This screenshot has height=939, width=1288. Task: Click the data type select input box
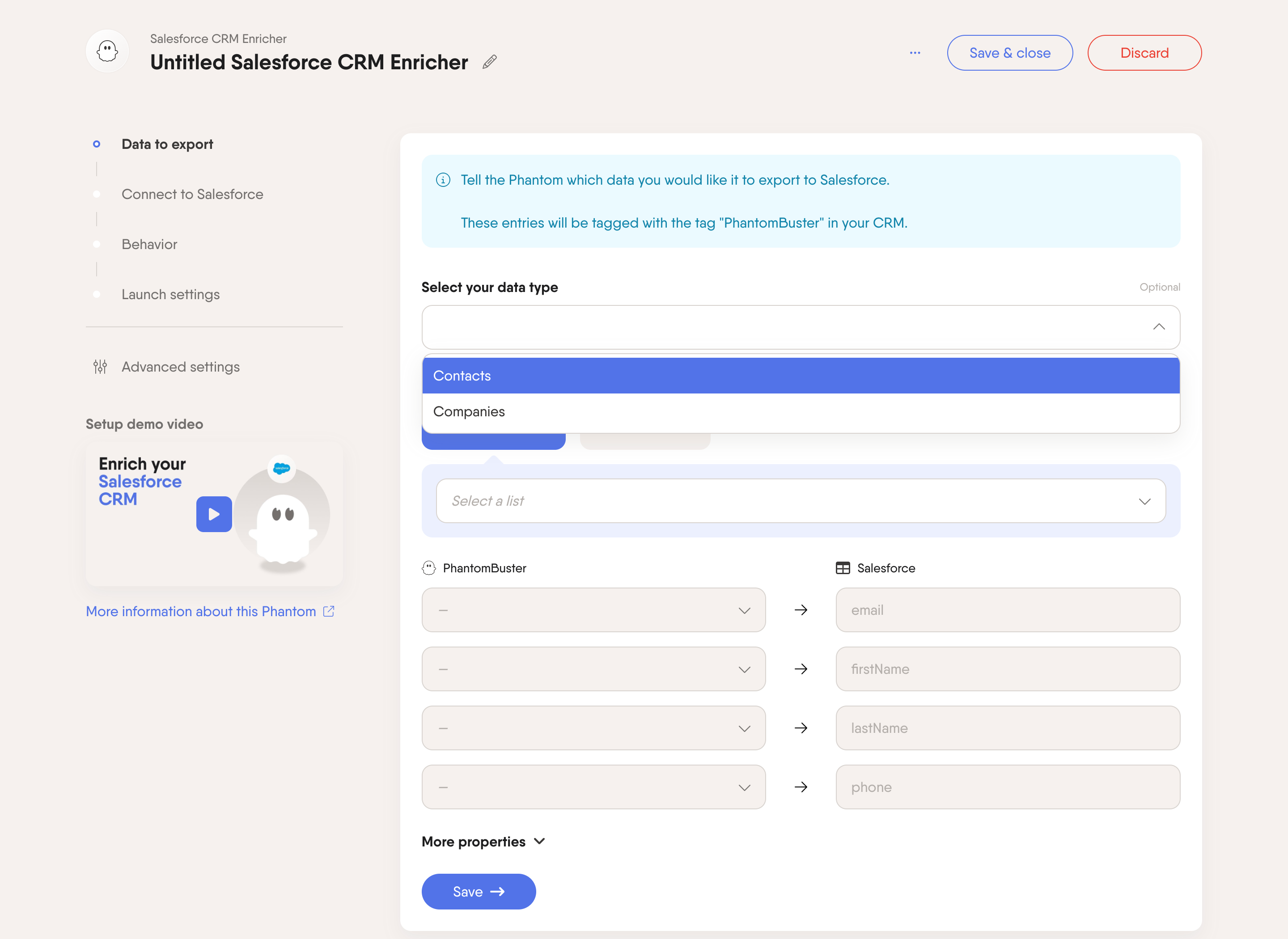pos(801,327)
